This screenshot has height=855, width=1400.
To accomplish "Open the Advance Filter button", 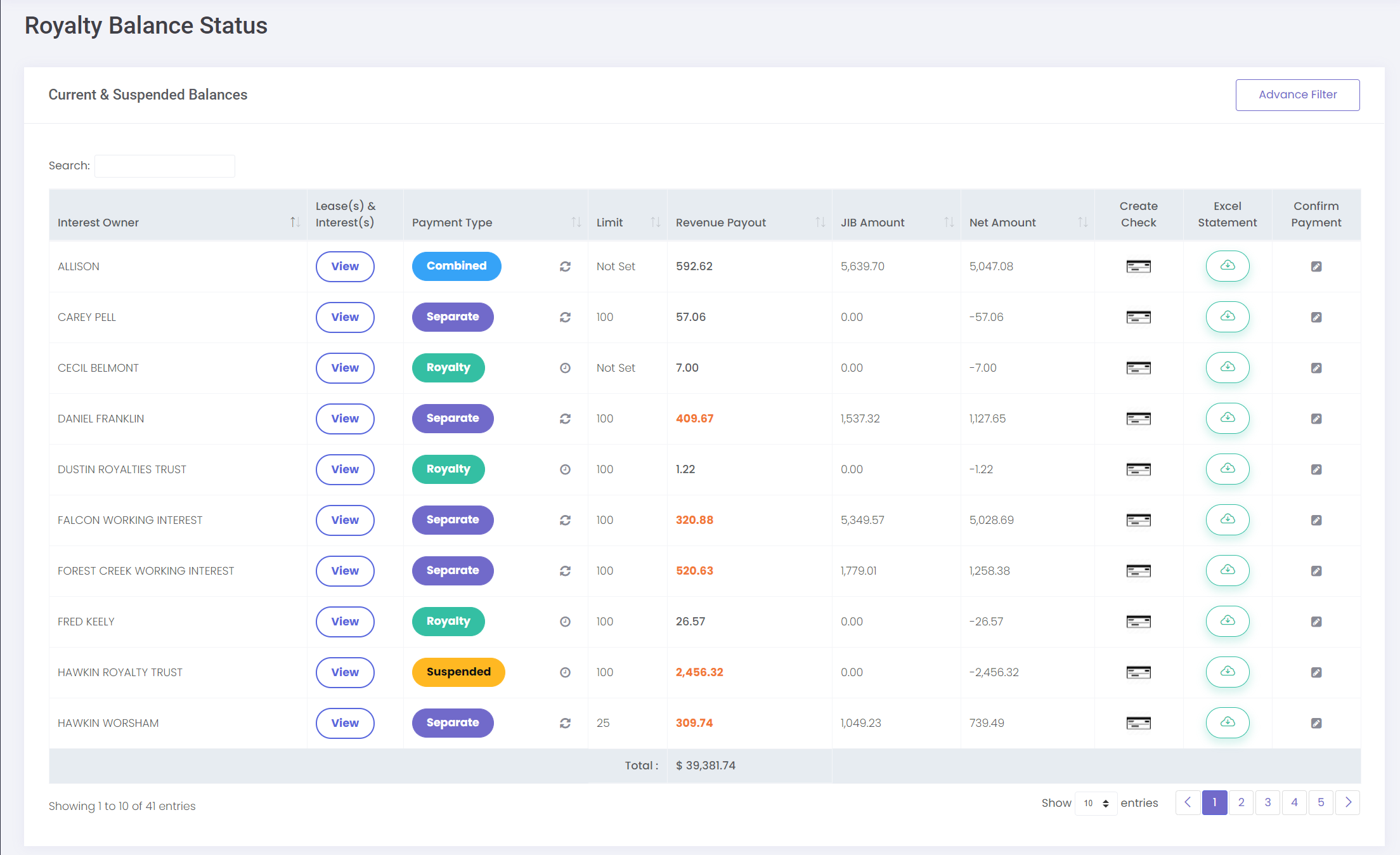I will click(x=1297, y=95).
